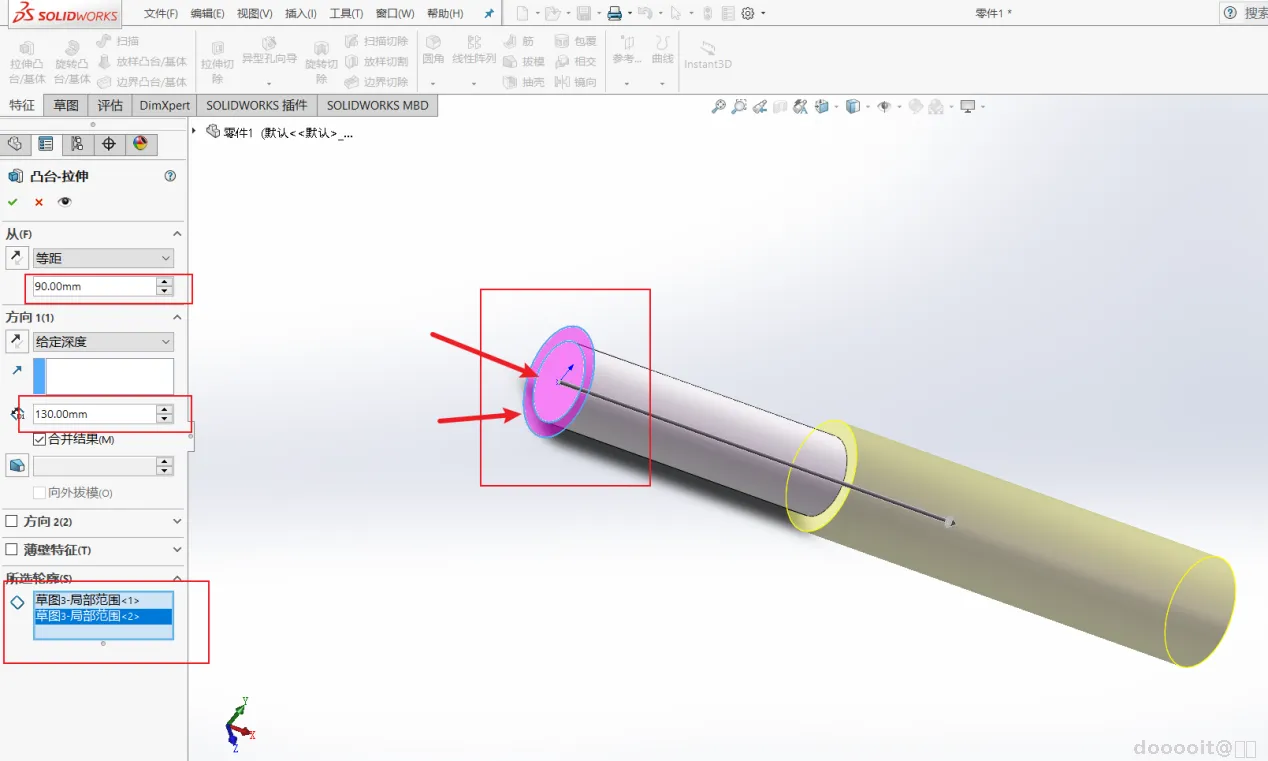Cancel the feature with the red X
Viewport: 1268px width, 761px height.
39,202
